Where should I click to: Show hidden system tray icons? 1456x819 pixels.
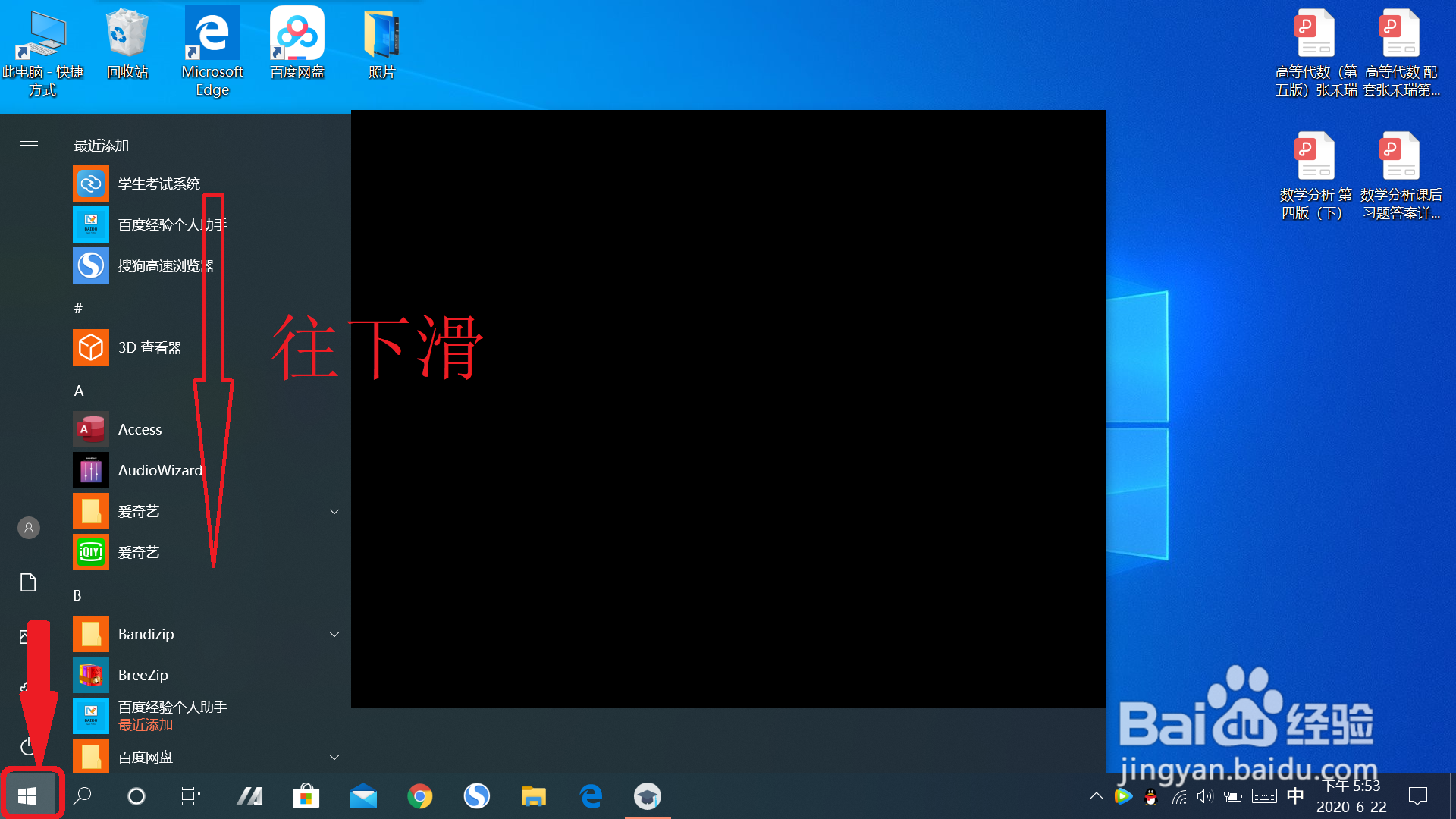coord(1096,796)
